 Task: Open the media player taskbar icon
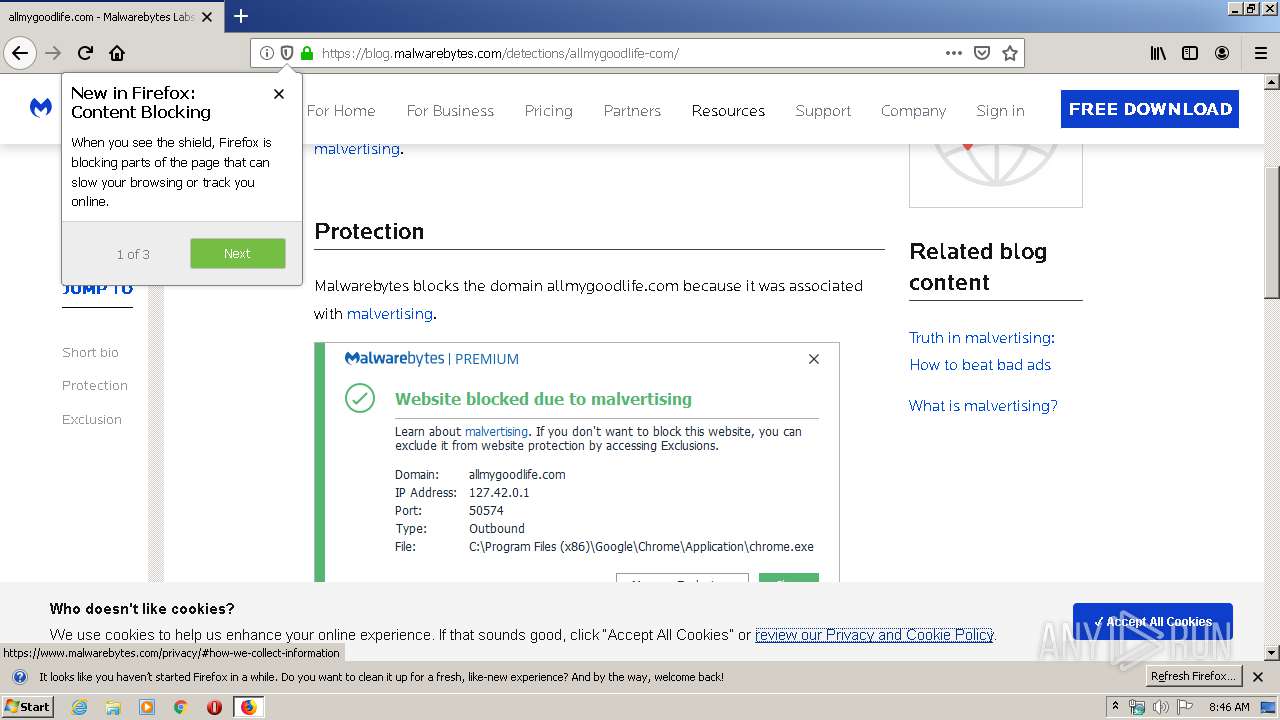(147, 707)
